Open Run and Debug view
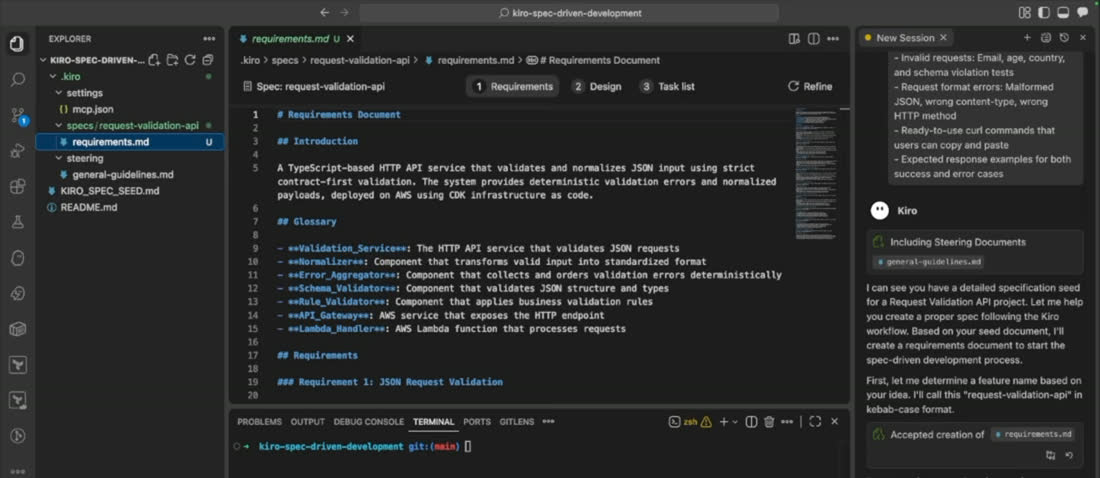The image size is (1100, 478). (18, 151)
